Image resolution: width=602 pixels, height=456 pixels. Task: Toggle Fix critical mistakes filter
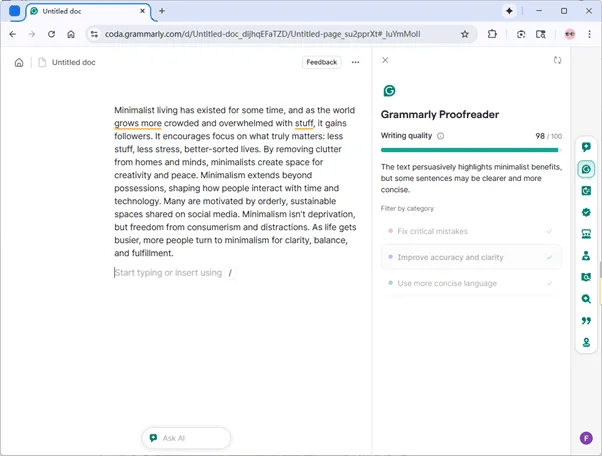click(471, 231)
